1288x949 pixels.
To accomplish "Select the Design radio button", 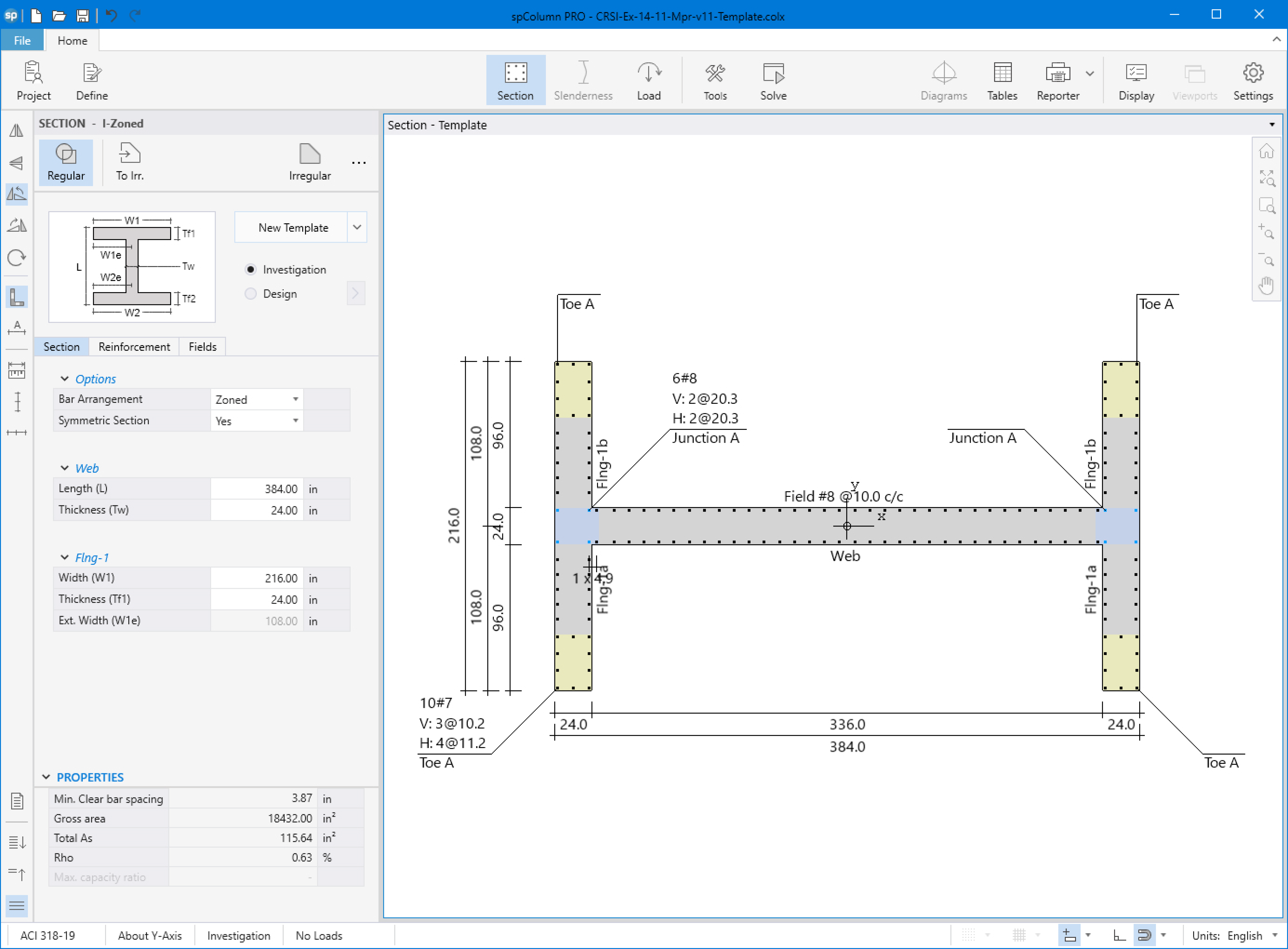I will pyautogui.click(x=251, y=294).
